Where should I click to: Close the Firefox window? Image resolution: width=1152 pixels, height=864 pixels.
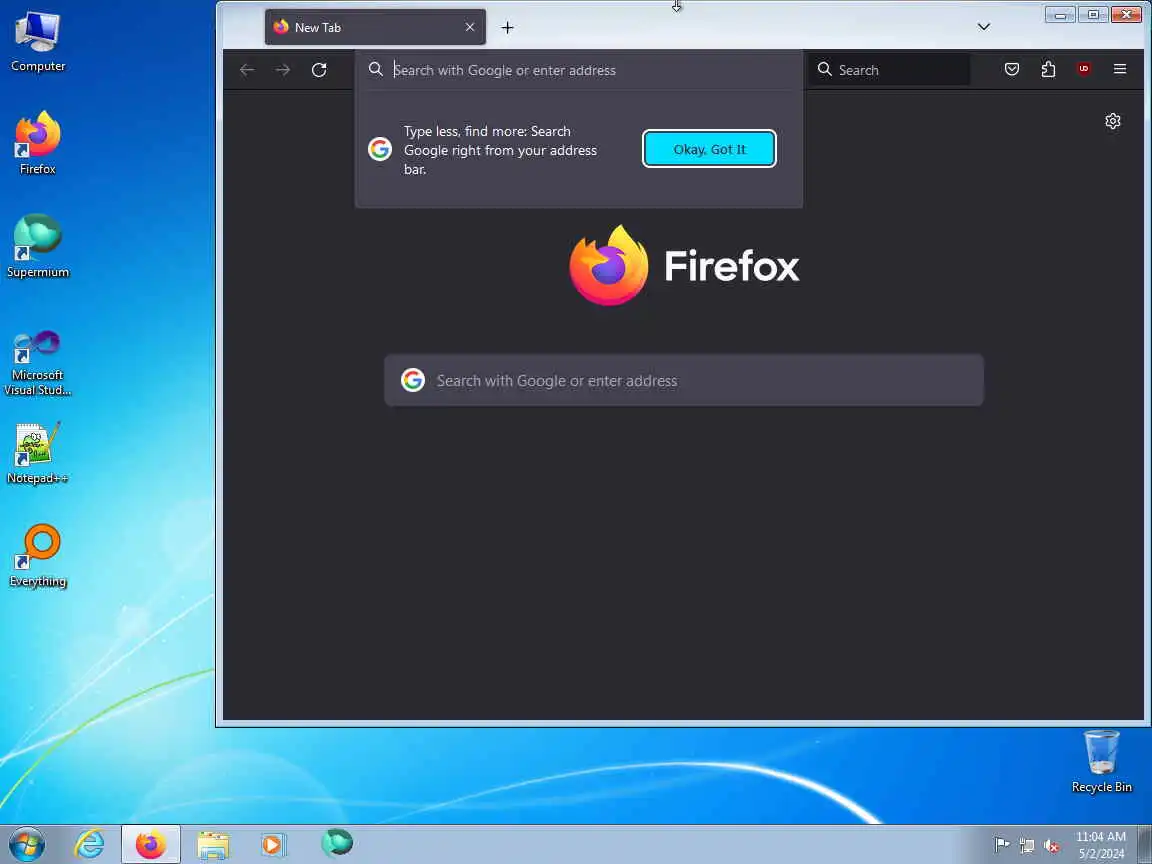coord(1126,15)
